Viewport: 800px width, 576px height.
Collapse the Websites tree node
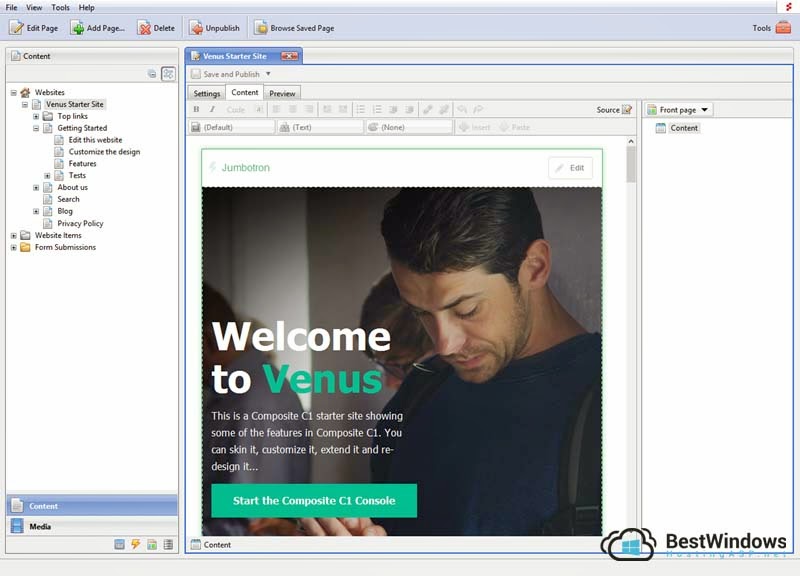[x=14, y=93]
